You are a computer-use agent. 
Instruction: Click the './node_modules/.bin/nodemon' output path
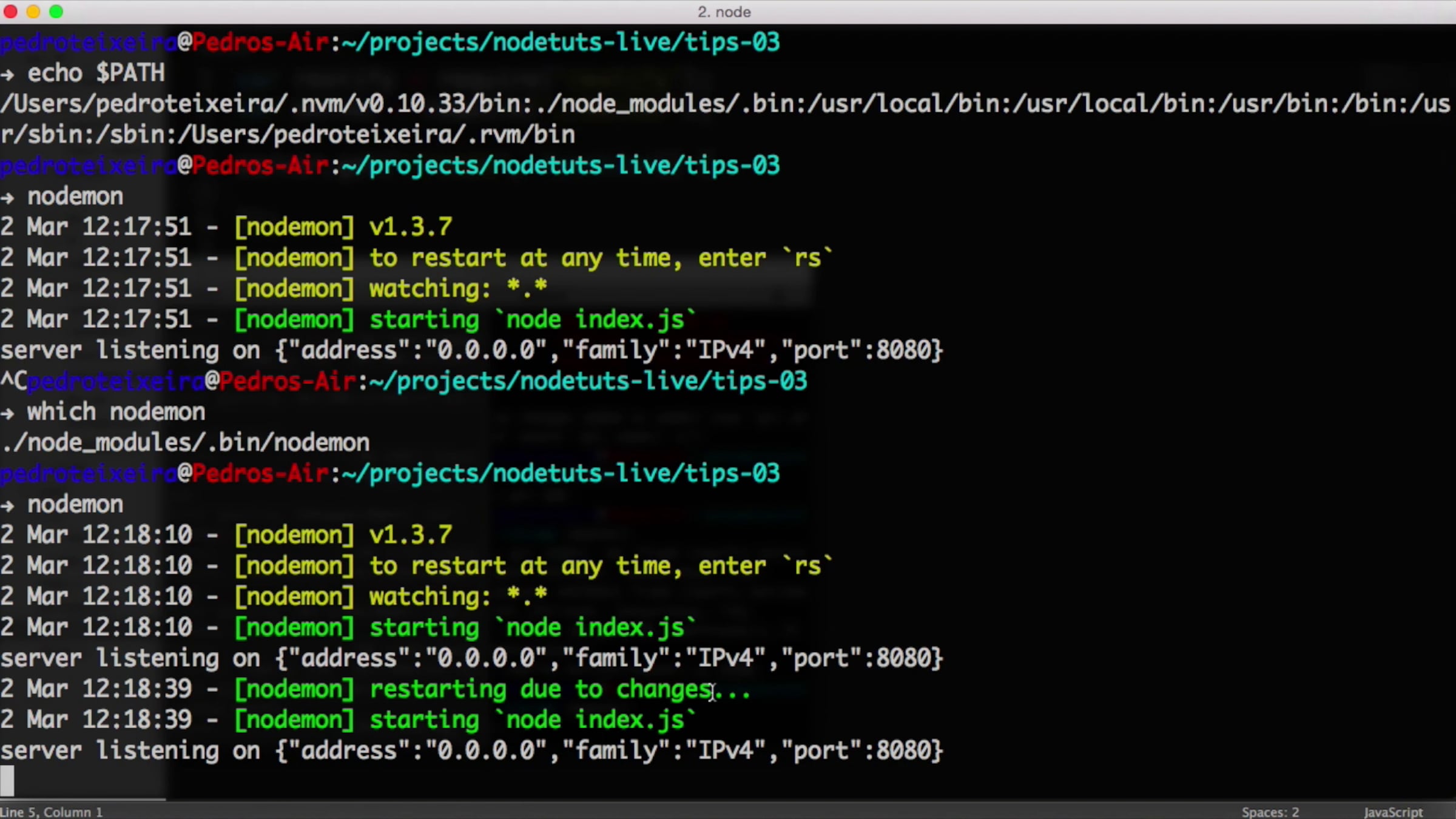pyautogui.click(x=186, y=443)
